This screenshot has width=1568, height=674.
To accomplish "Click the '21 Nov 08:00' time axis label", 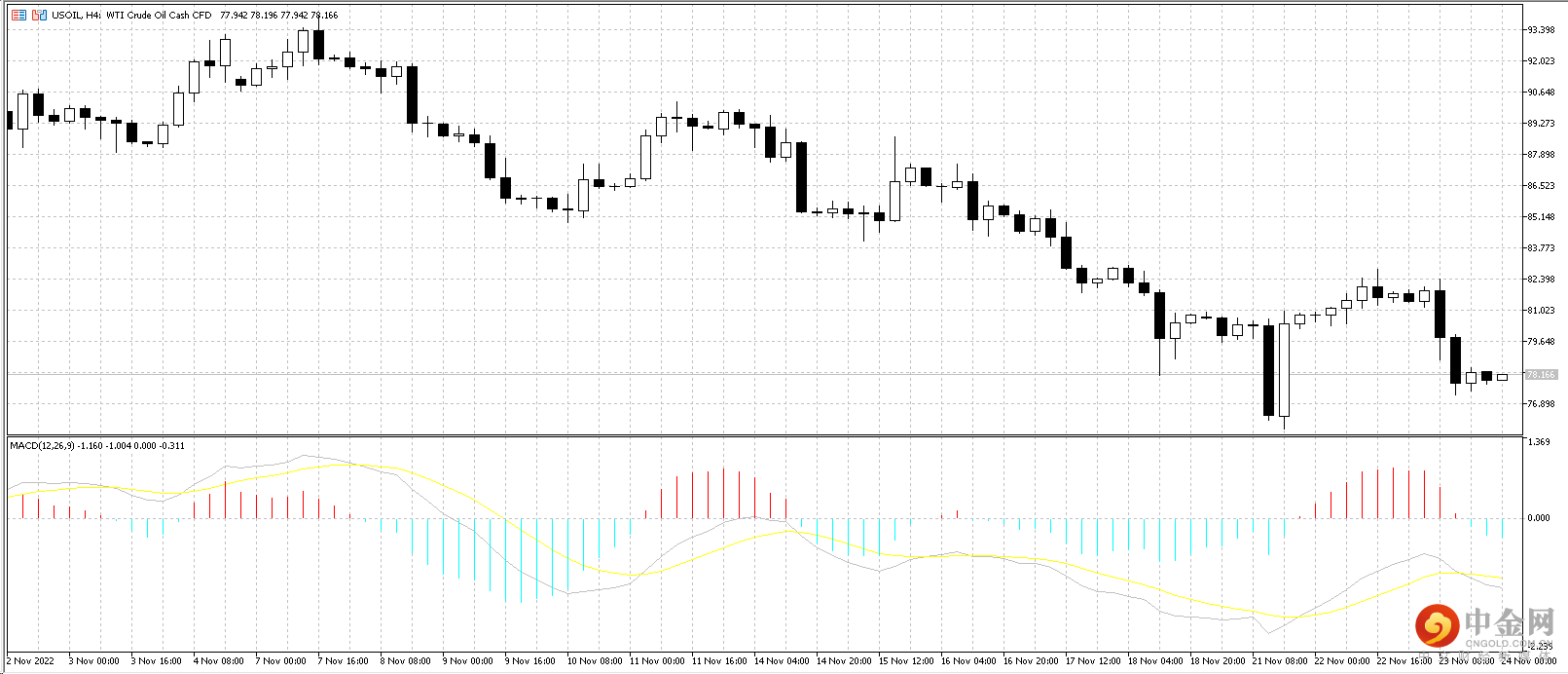I will [1280, 661].
